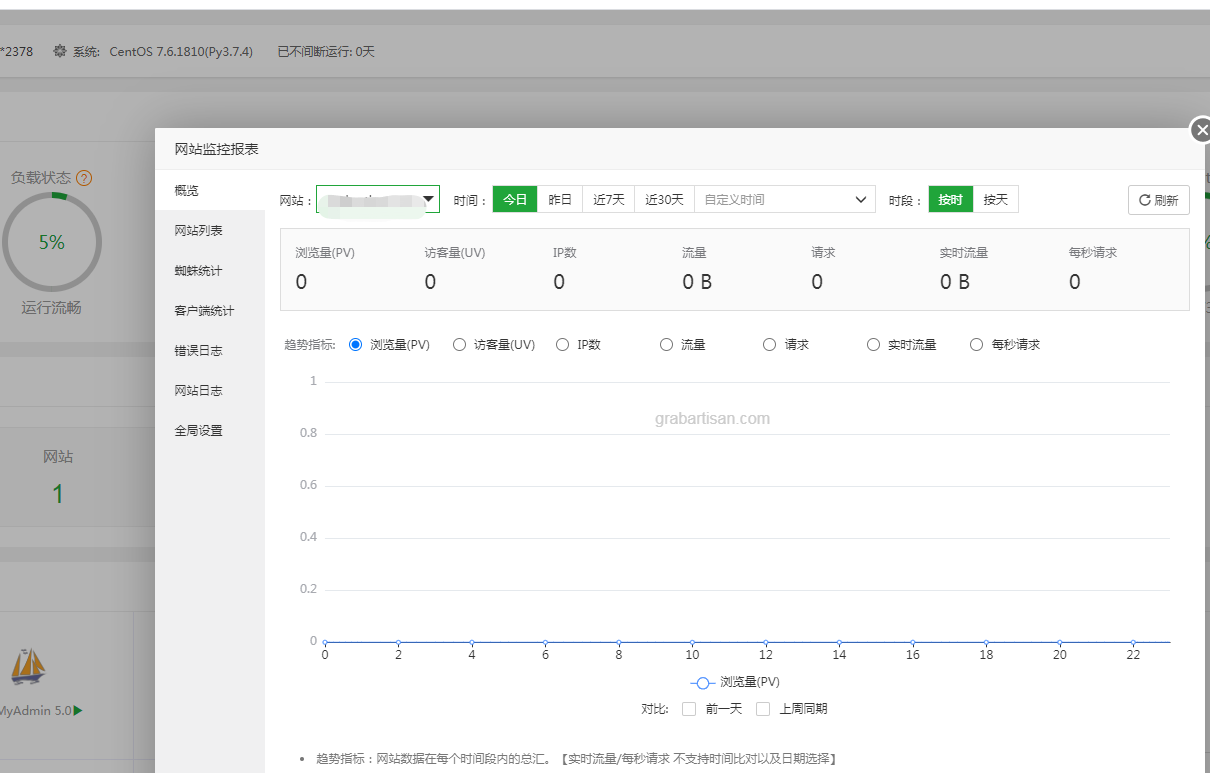The image size is (1210, 773).
Task: Open the 蜘蛛统计 tab
Action: click(x=210, y=270)
